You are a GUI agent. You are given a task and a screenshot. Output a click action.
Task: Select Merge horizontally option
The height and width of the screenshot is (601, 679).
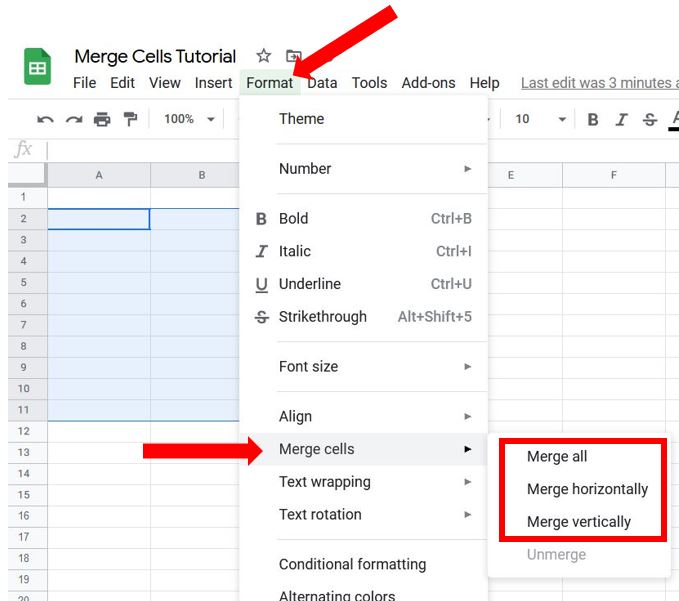pyautogui.click(x=579, y=489)
